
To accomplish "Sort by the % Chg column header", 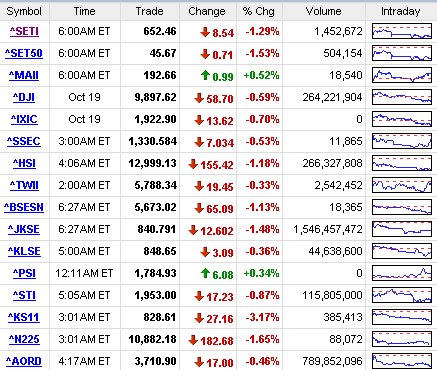I will [259, 11].
